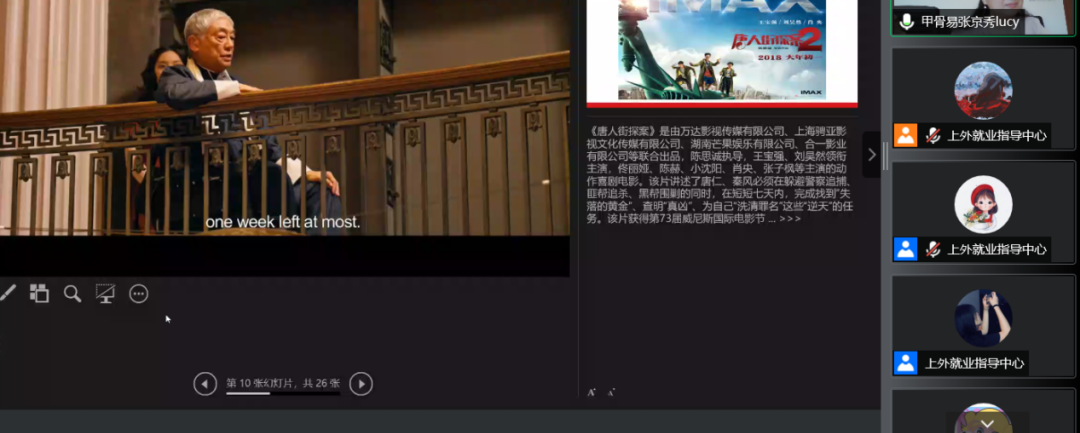
Task: Collapse the participant video panel arrow
Action: tap(871, 155)
